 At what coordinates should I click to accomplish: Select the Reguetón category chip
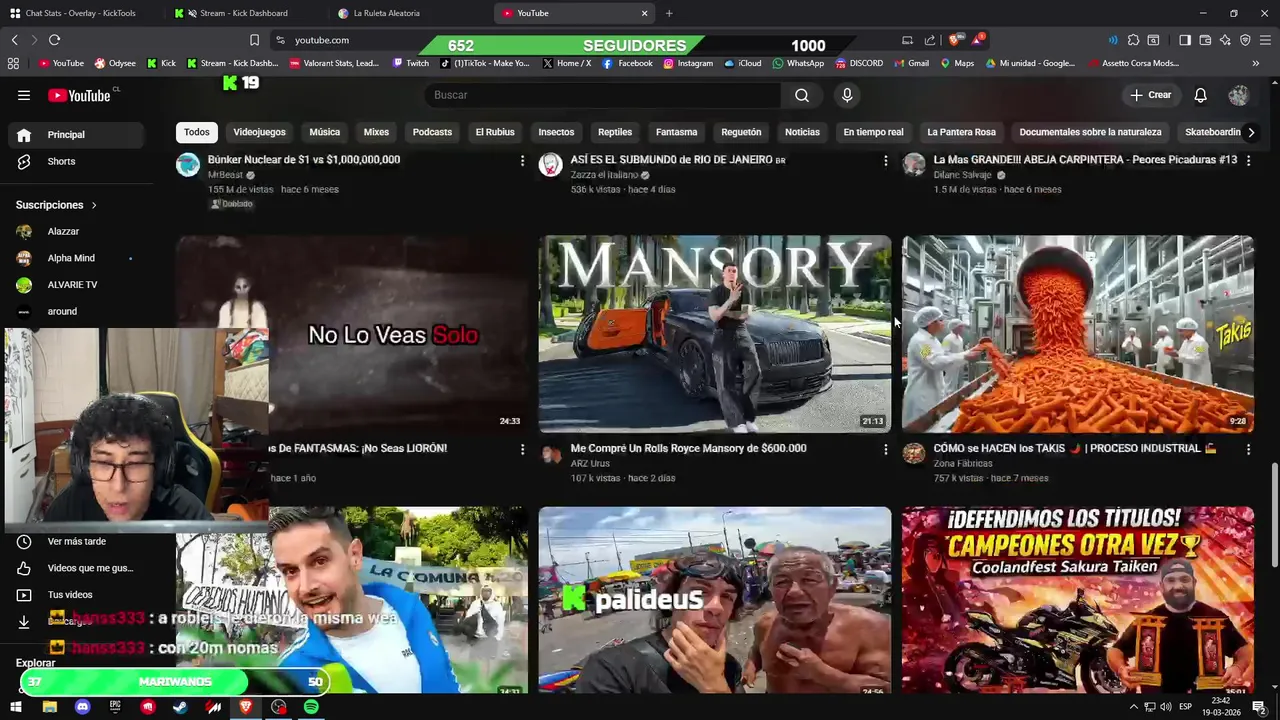pos(741,132)
